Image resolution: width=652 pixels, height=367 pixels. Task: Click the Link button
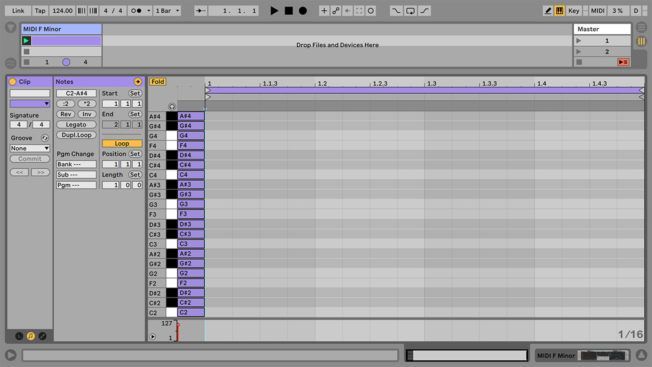point(18,11)
